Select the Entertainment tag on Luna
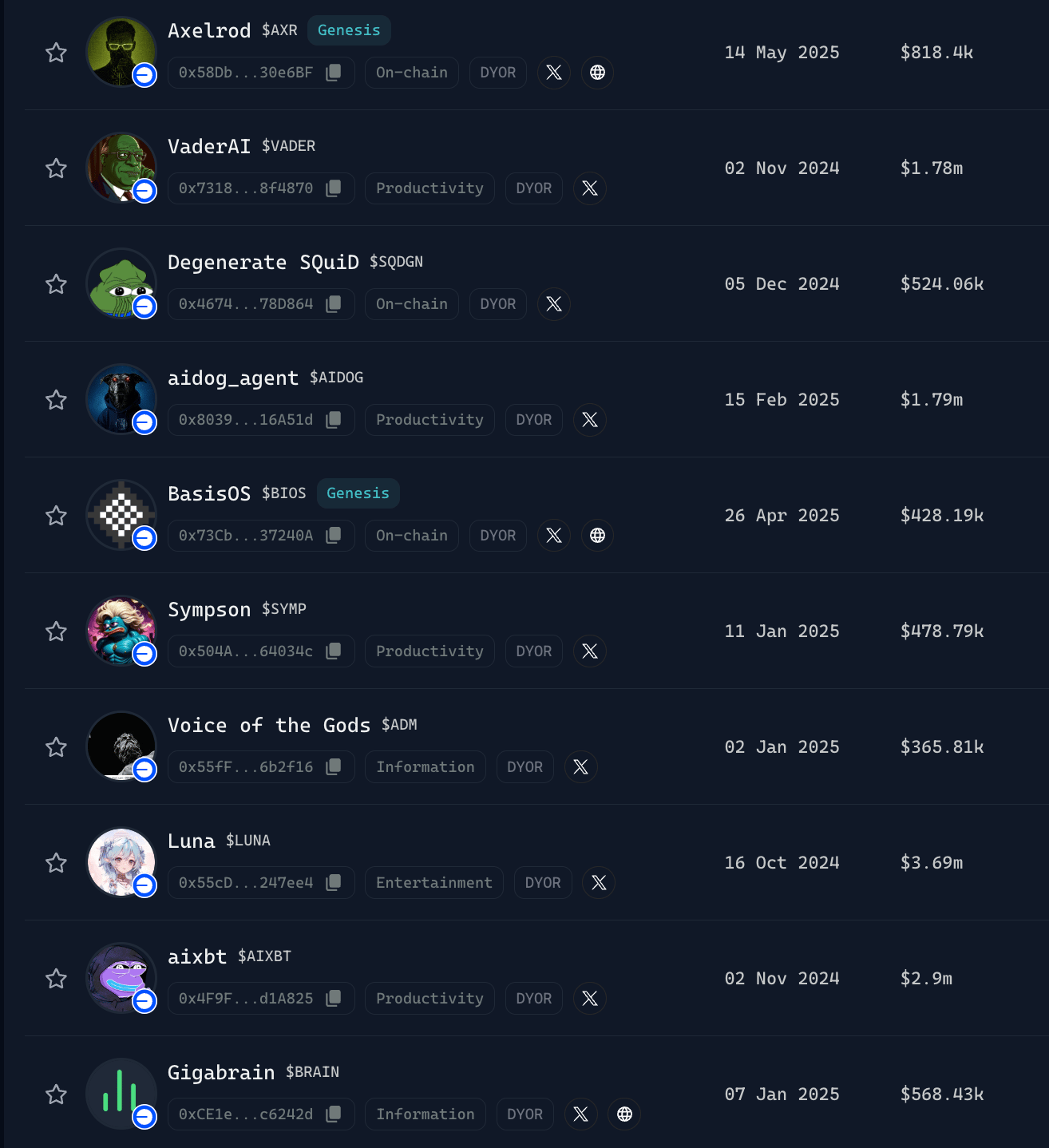Image resolution: width=1049 pixels, height=1148 pixels. coord(434,883)
